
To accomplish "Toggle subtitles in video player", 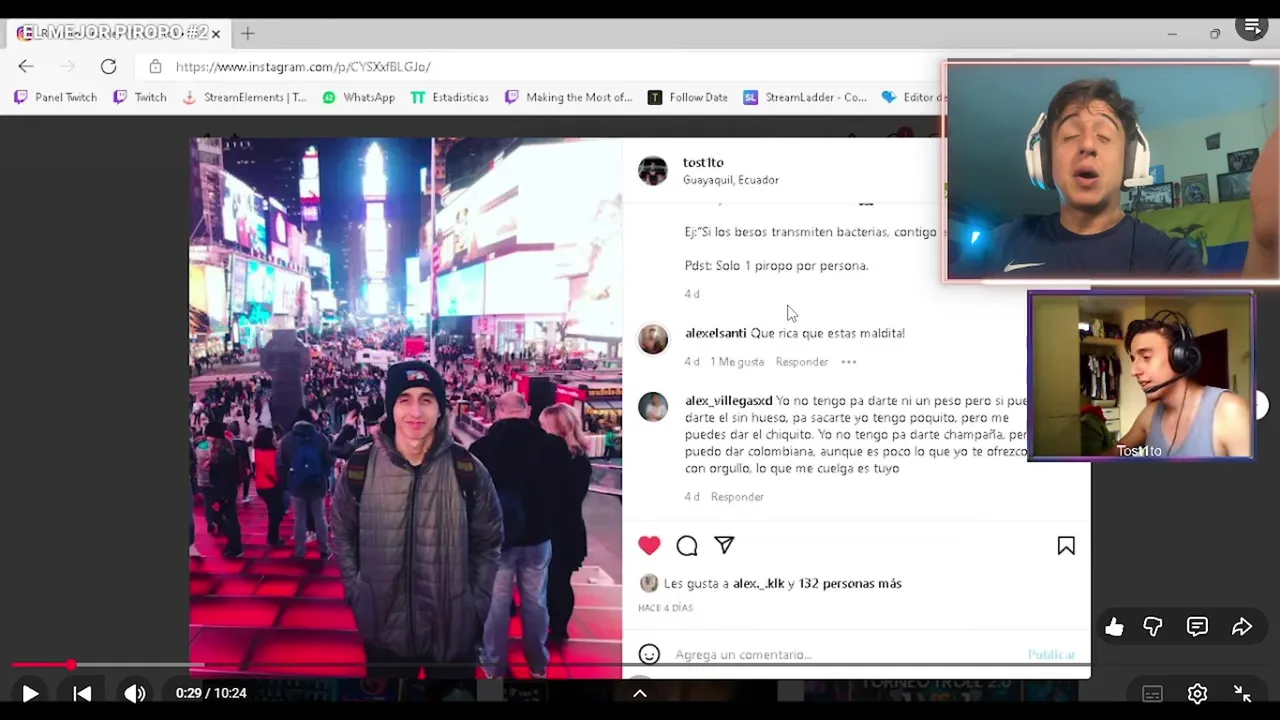I will (x=1152, y=694).
